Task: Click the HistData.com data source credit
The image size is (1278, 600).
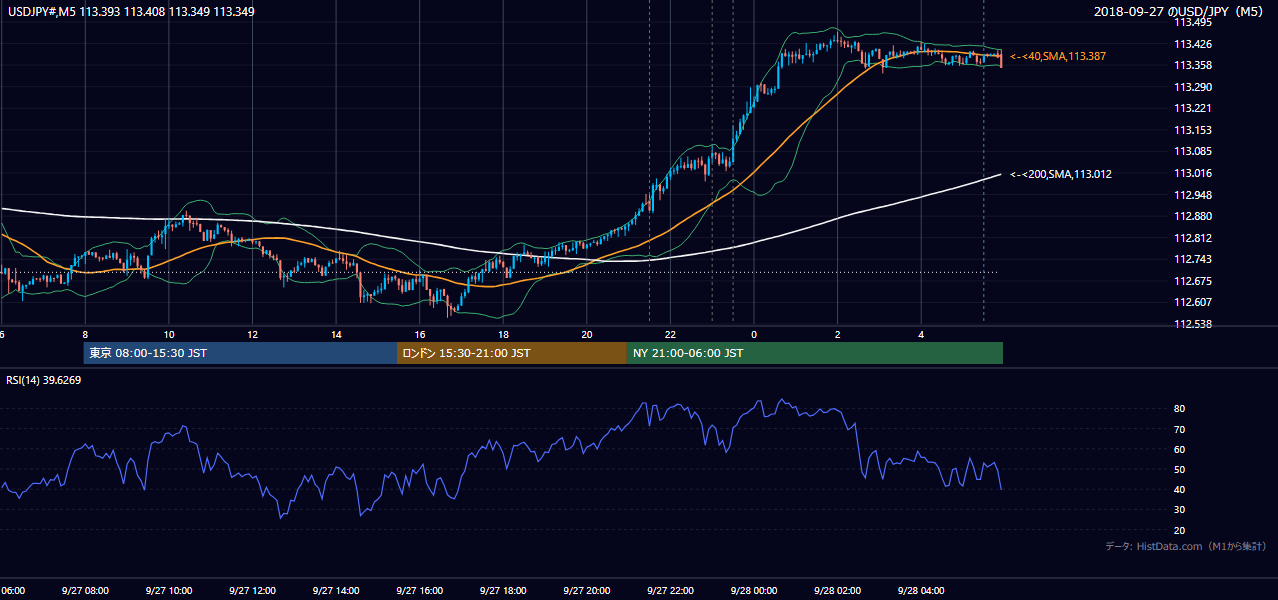Action: pyautogui.click(x=1186, y=546)
